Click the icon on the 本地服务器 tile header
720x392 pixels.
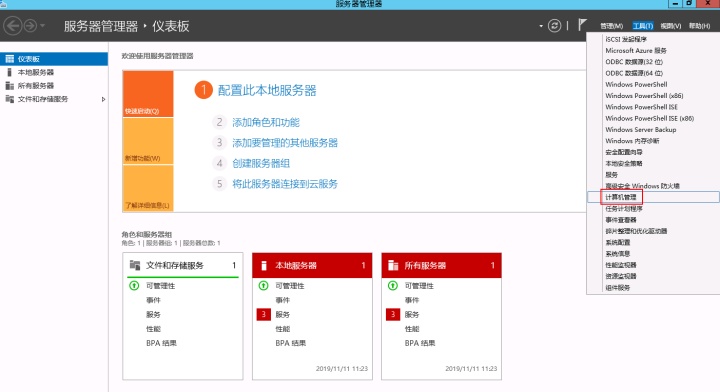264,265
